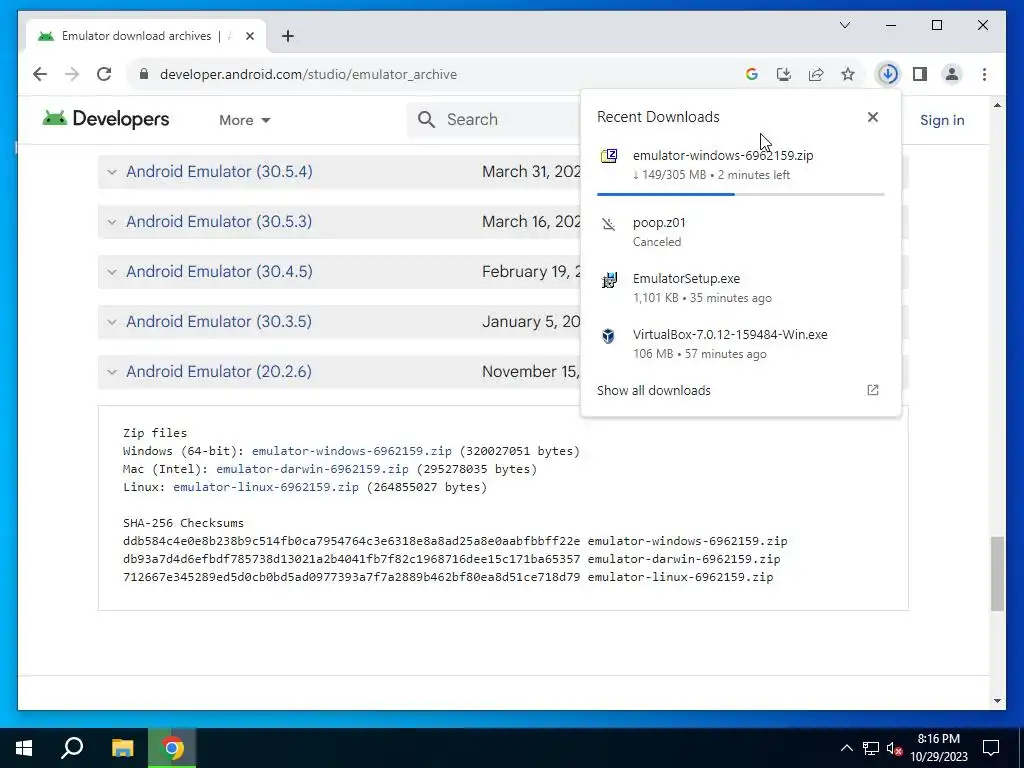This screenshot has height=768, width=1024.
Task: Click the muted volume tray icon
Action: tap(894, 748)
